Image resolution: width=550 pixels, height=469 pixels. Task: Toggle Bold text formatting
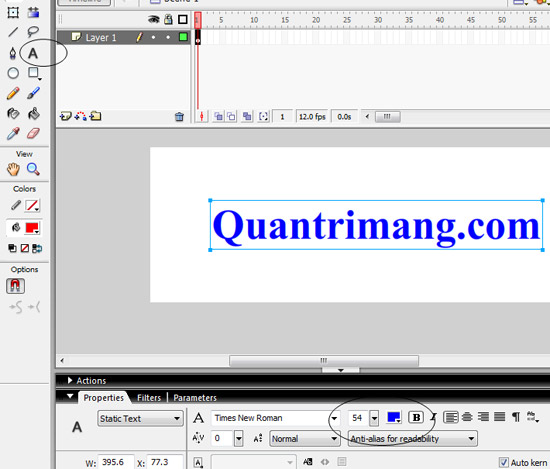[x=416, y=417]
